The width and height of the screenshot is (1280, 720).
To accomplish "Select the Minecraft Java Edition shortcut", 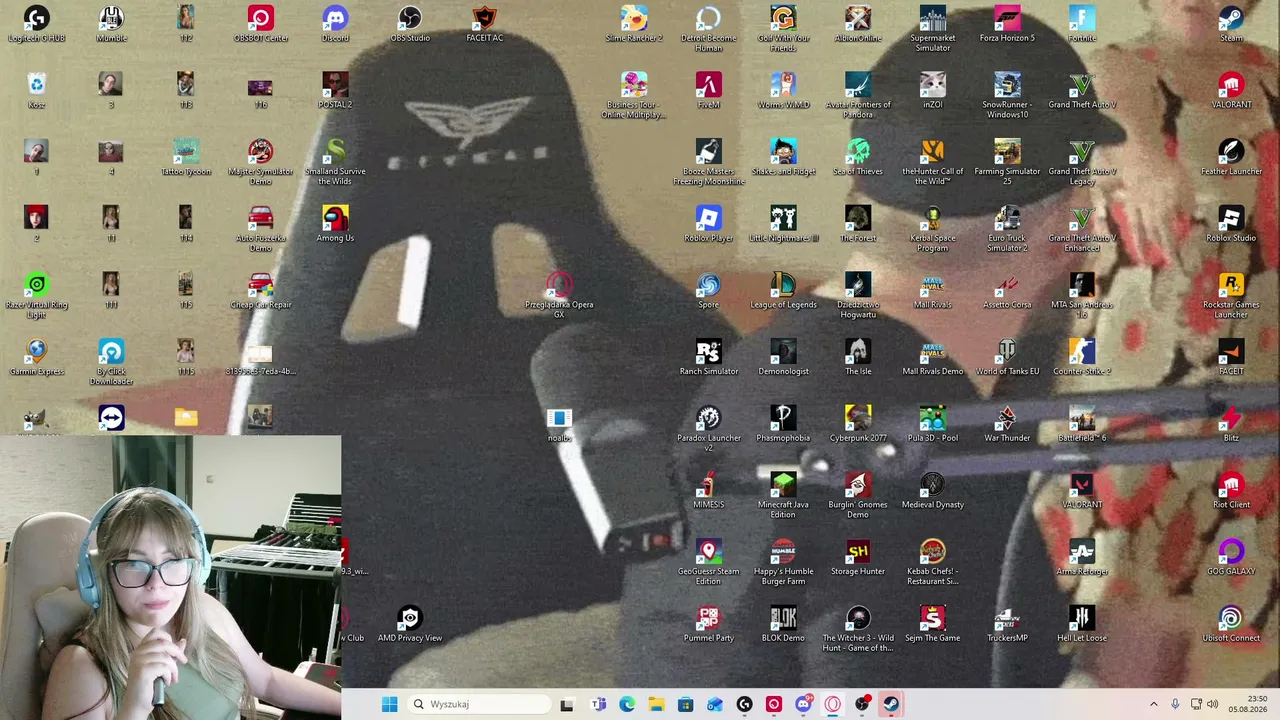I will (x=783, y=496).
